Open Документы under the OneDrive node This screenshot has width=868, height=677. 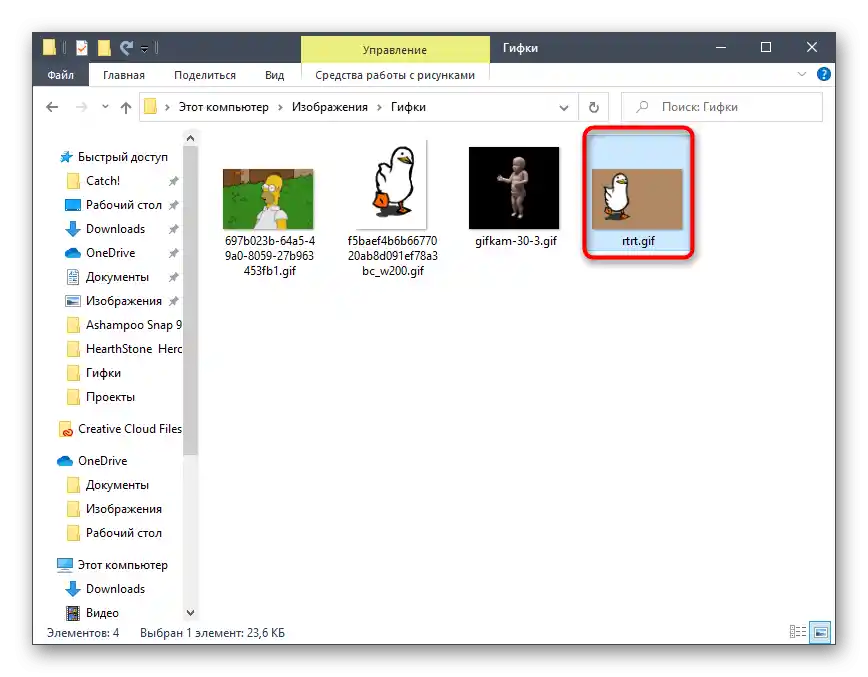[117, 485]
